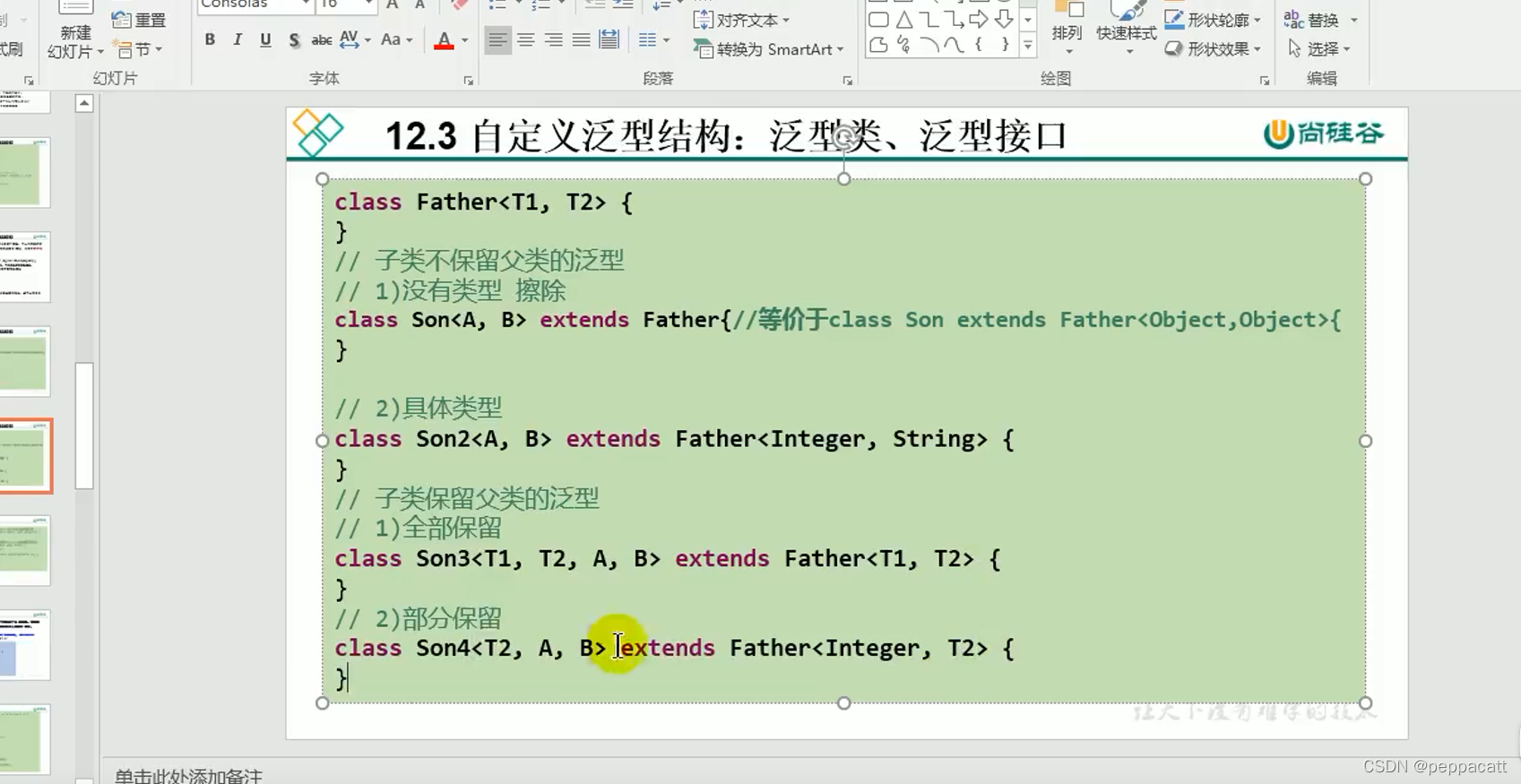Select the down arrow shape
1521x784 pixels.
(1004, 20)
